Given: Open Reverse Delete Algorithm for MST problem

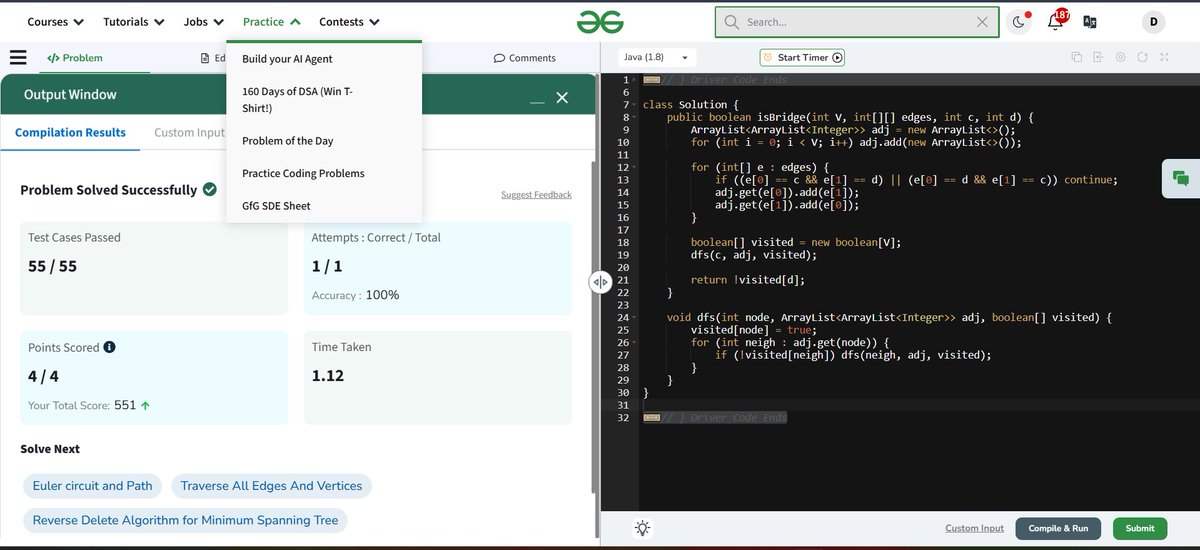Looking at the screenshot, I should [185, 520].
